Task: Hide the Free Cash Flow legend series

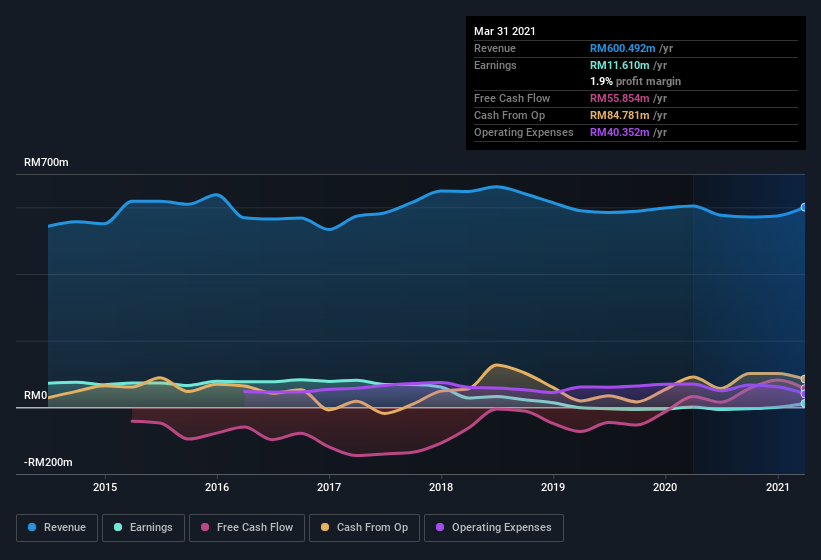Action: [x=247, y=527]
